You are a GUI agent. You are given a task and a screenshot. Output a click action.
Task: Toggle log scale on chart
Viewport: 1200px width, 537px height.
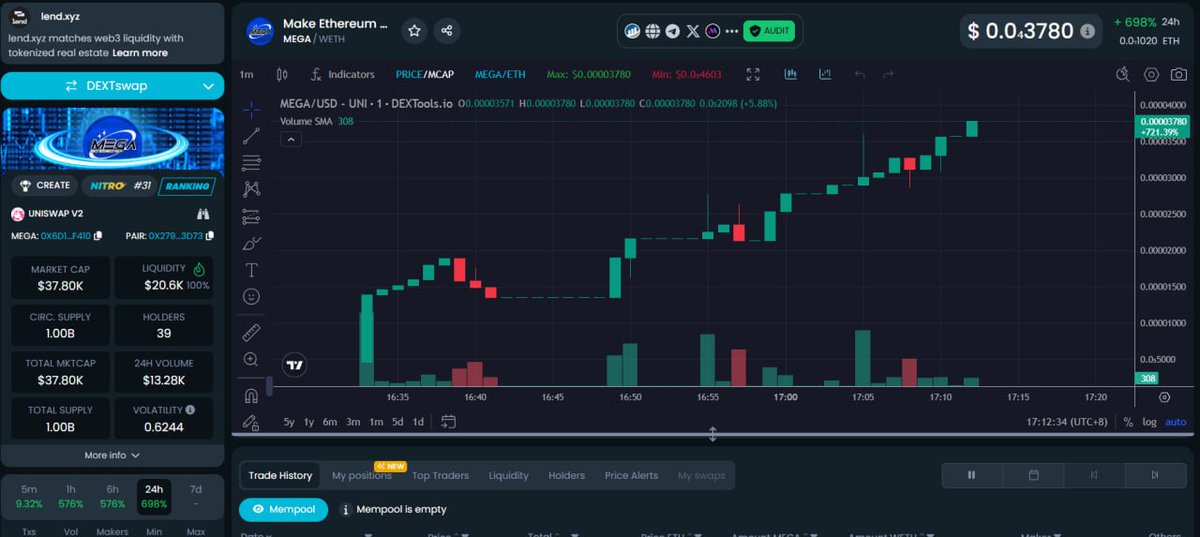(x=1150, y=422)
